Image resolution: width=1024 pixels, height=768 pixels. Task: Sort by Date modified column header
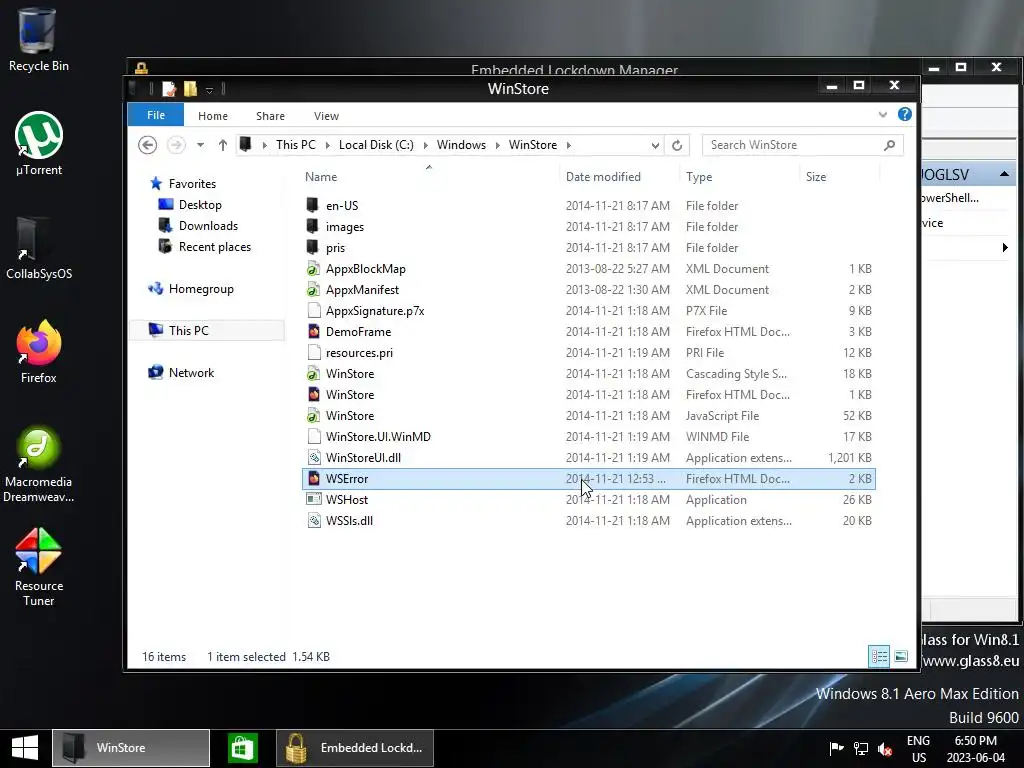619,177
